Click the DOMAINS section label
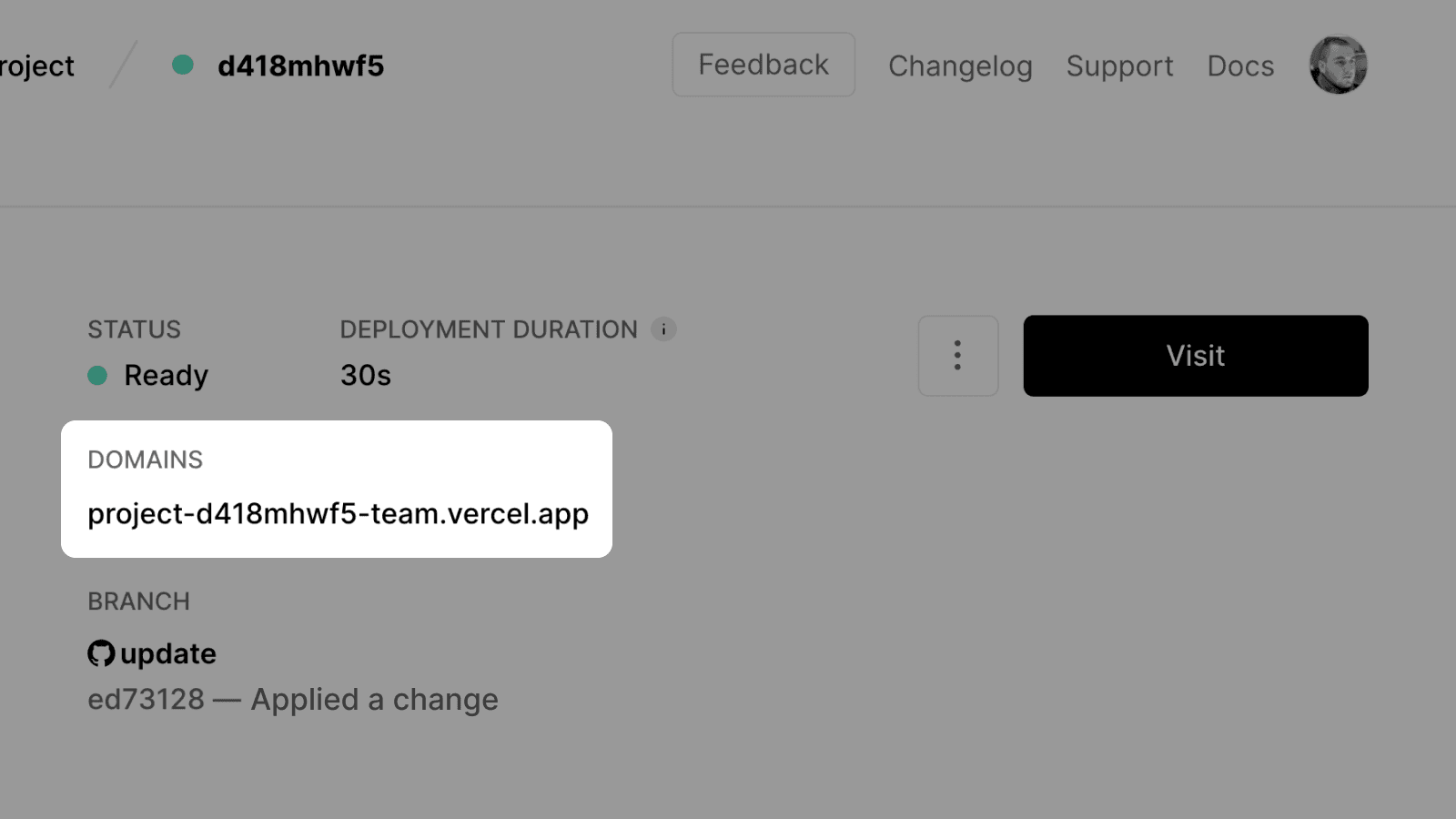1456x819 pixels. coord(145,460)
